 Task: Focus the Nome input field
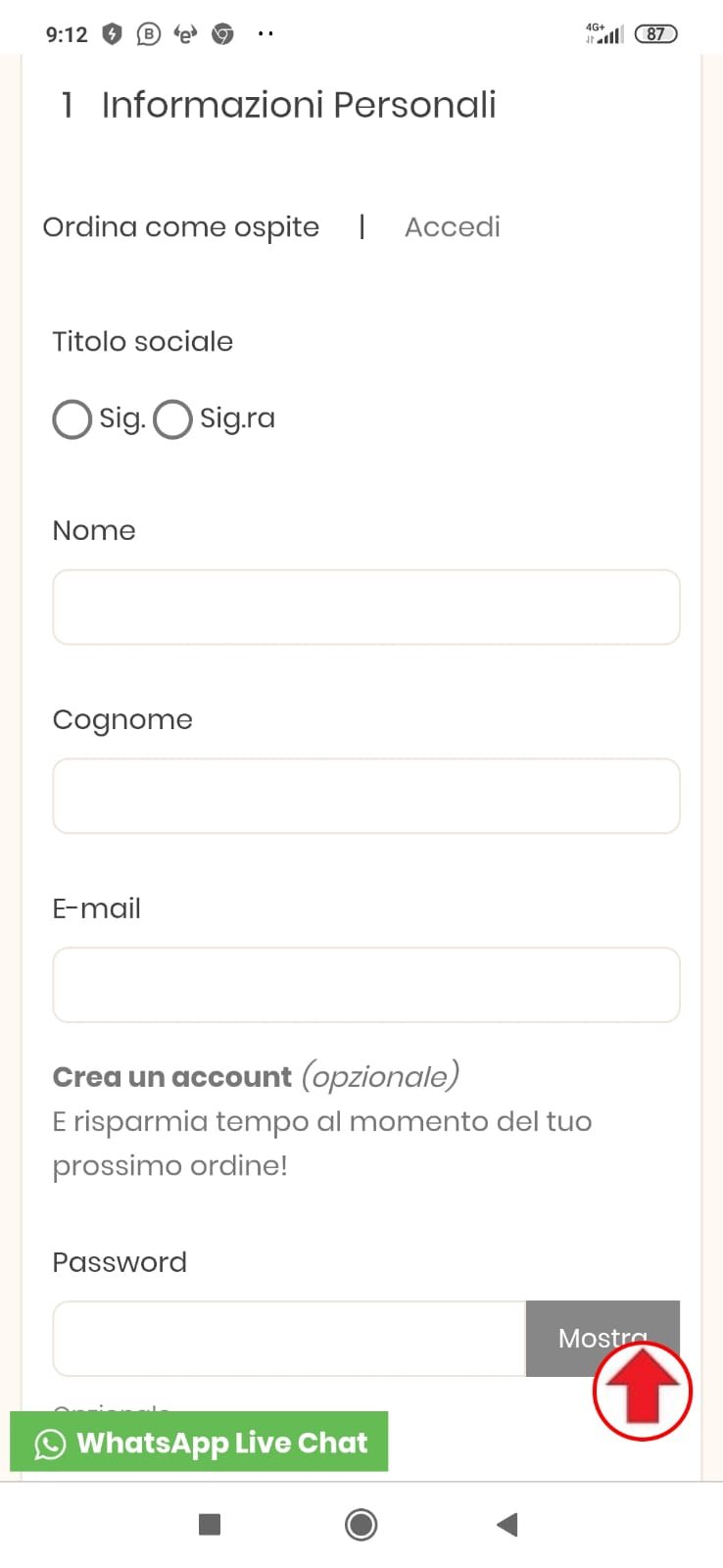[x=365, y=607]
